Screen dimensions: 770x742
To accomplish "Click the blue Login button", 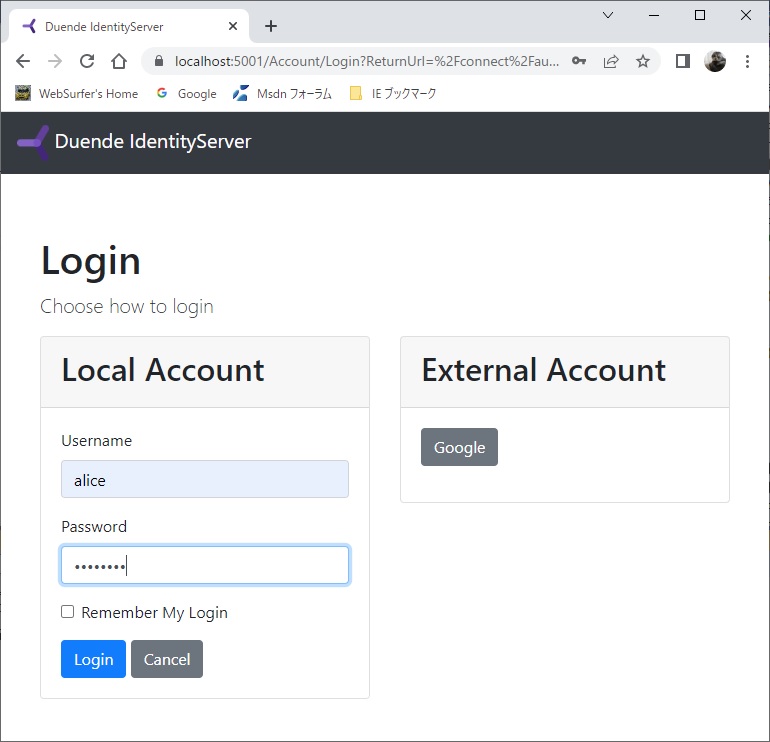I will tap(93, 659).
